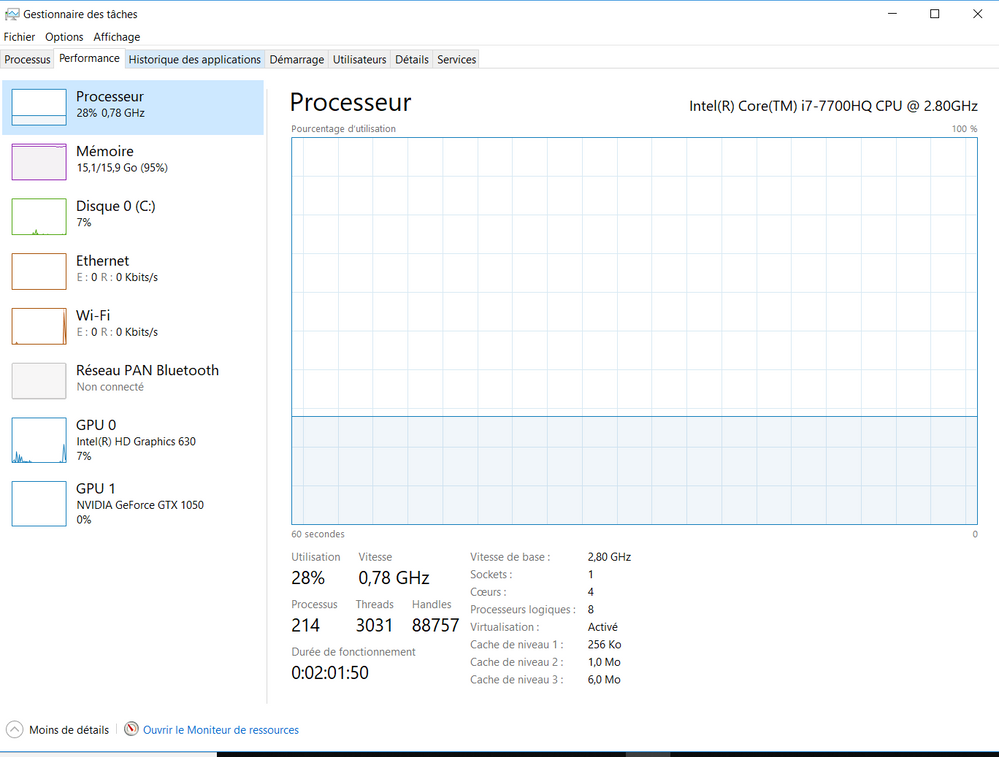999x757 pixels.
Task: Select the Ethernet graph thumbnail
Action: [39, 271]
